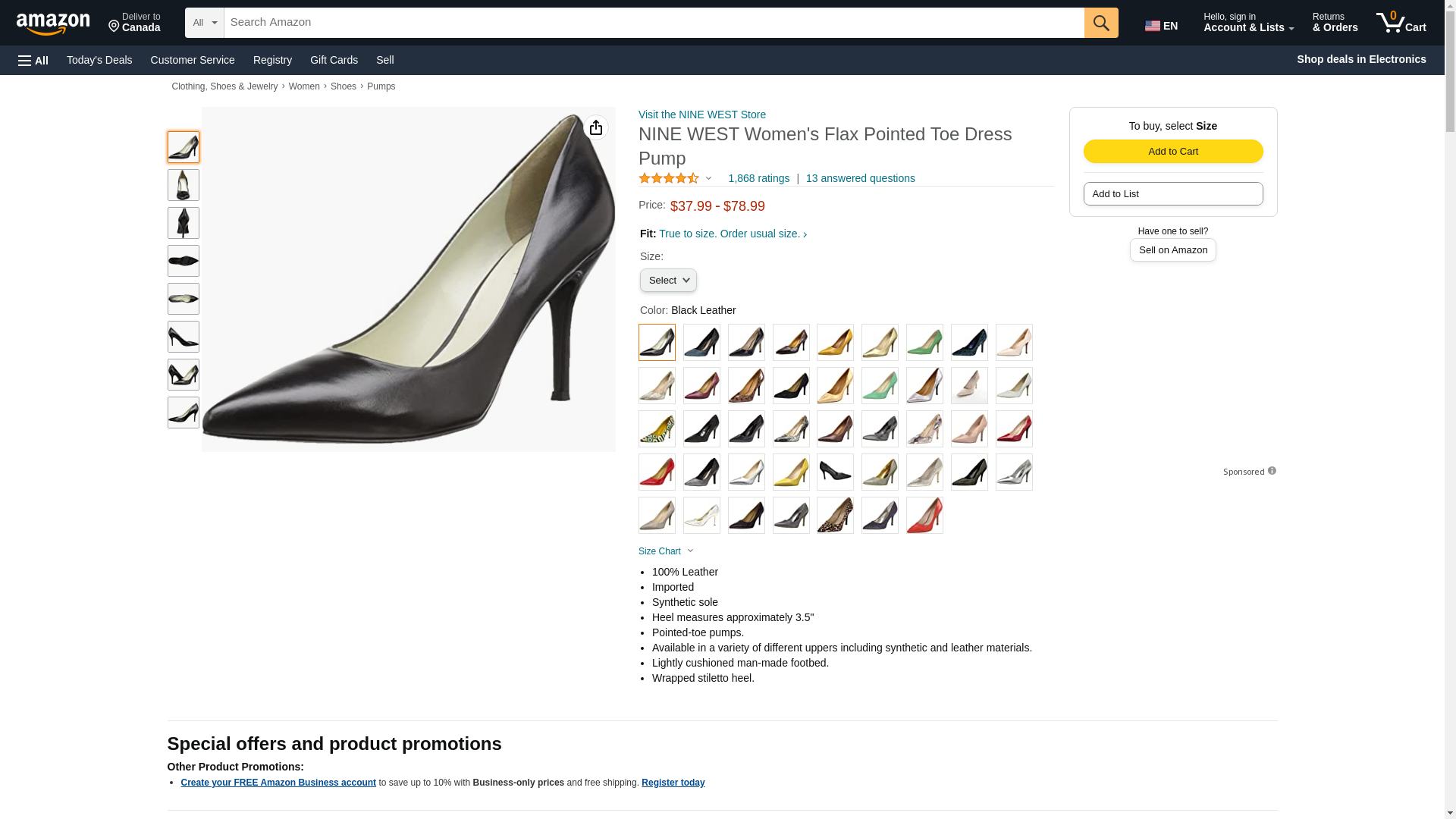1456x819 pixels.
Task: Open Gift Cards navigation item
Action: pyautogui.click(x=334, y=60)
